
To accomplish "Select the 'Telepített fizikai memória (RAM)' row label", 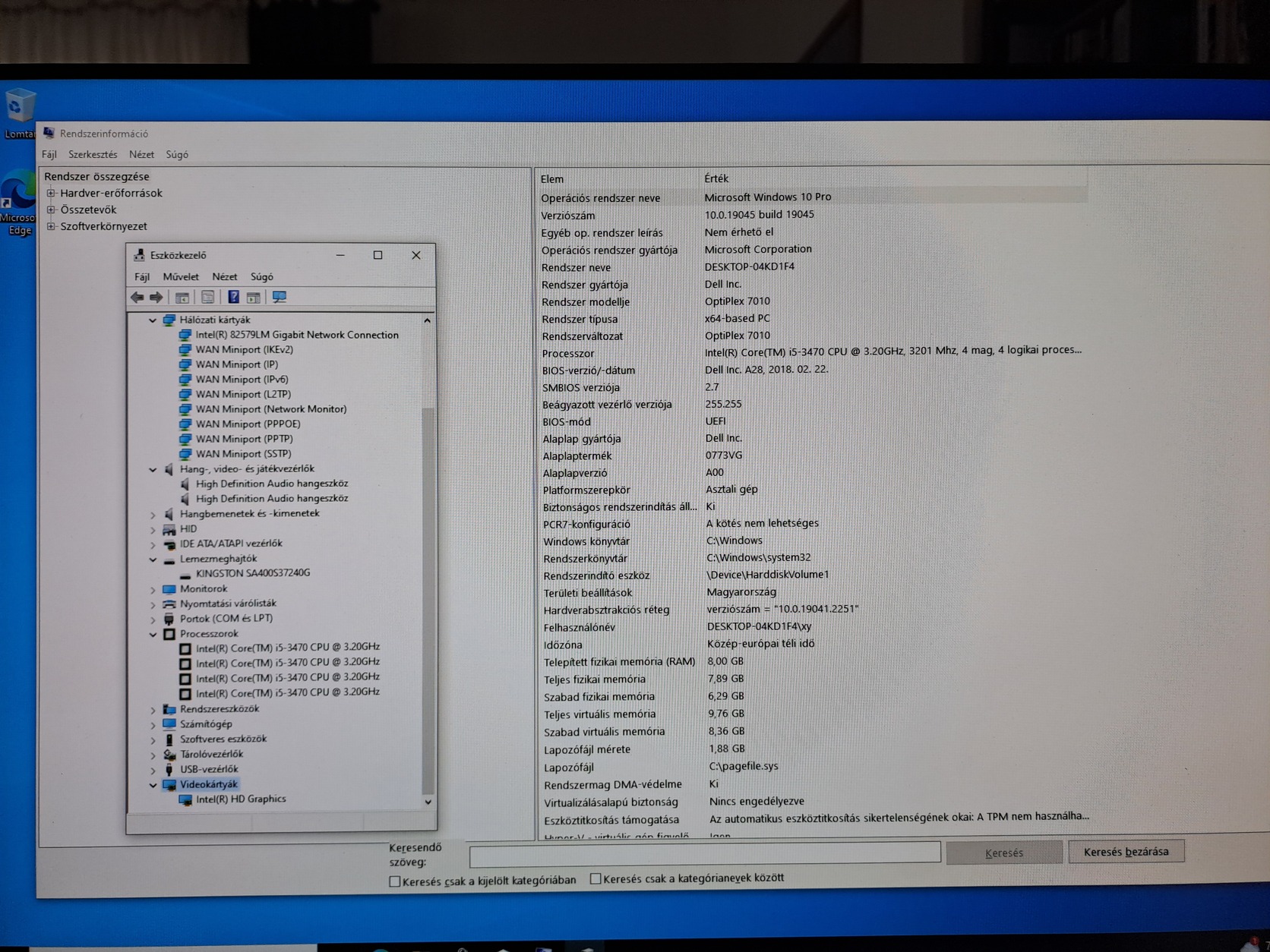I will (x=619, y=662).
